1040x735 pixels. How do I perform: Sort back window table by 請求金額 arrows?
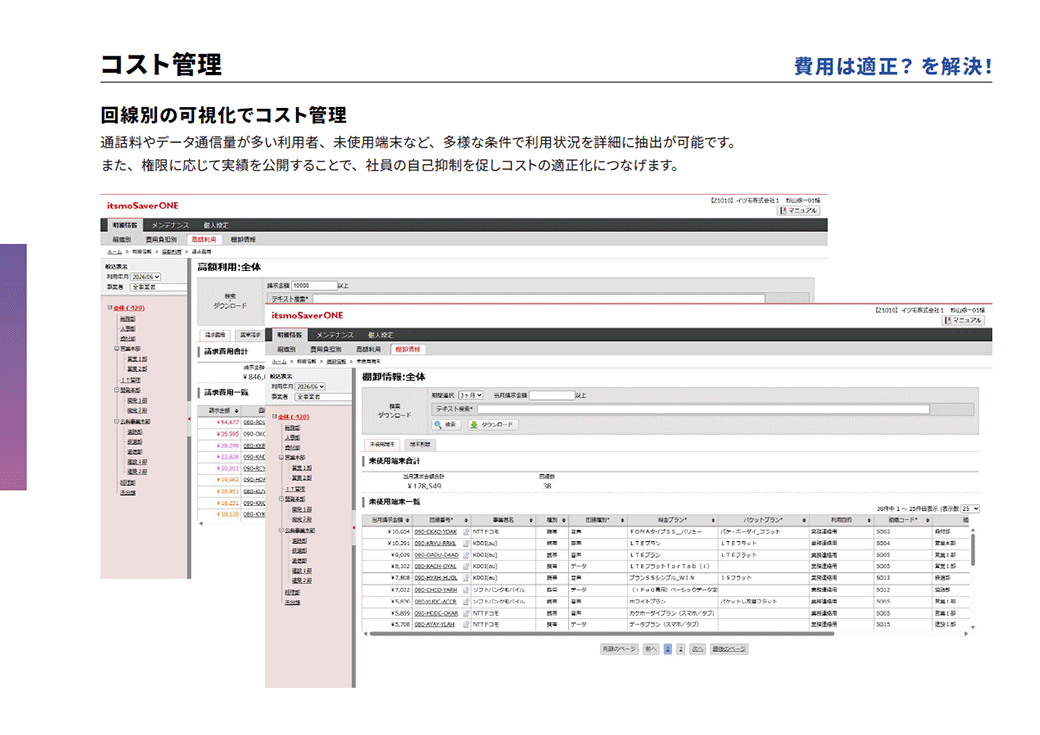coord(236,411)
